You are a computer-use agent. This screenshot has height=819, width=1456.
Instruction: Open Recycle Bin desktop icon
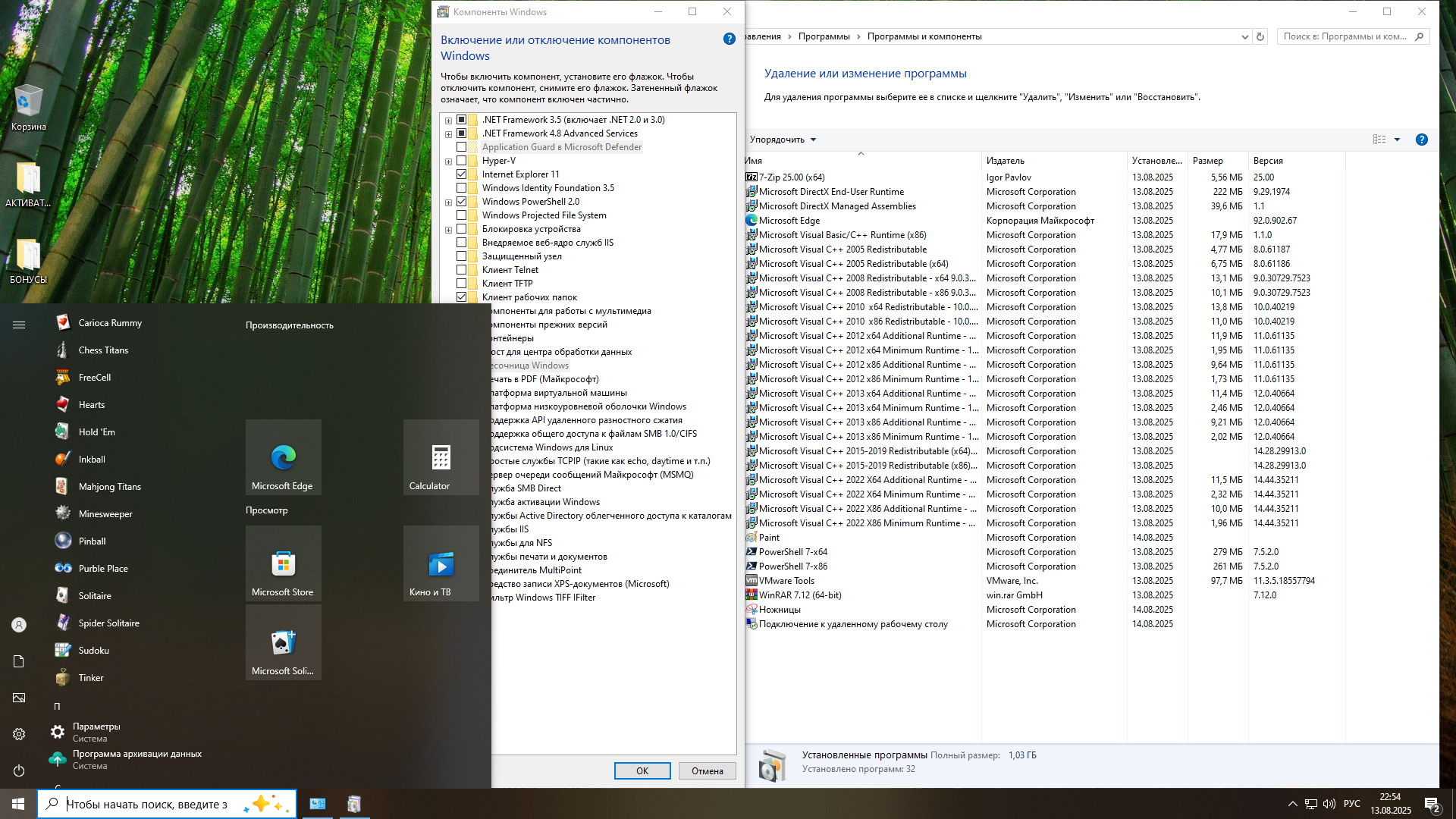pos(29,108)
